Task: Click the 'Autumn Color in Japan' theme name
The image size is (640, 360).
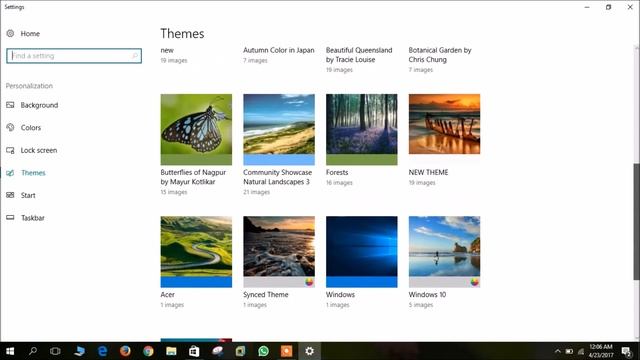Action: (x=279, y=50)
